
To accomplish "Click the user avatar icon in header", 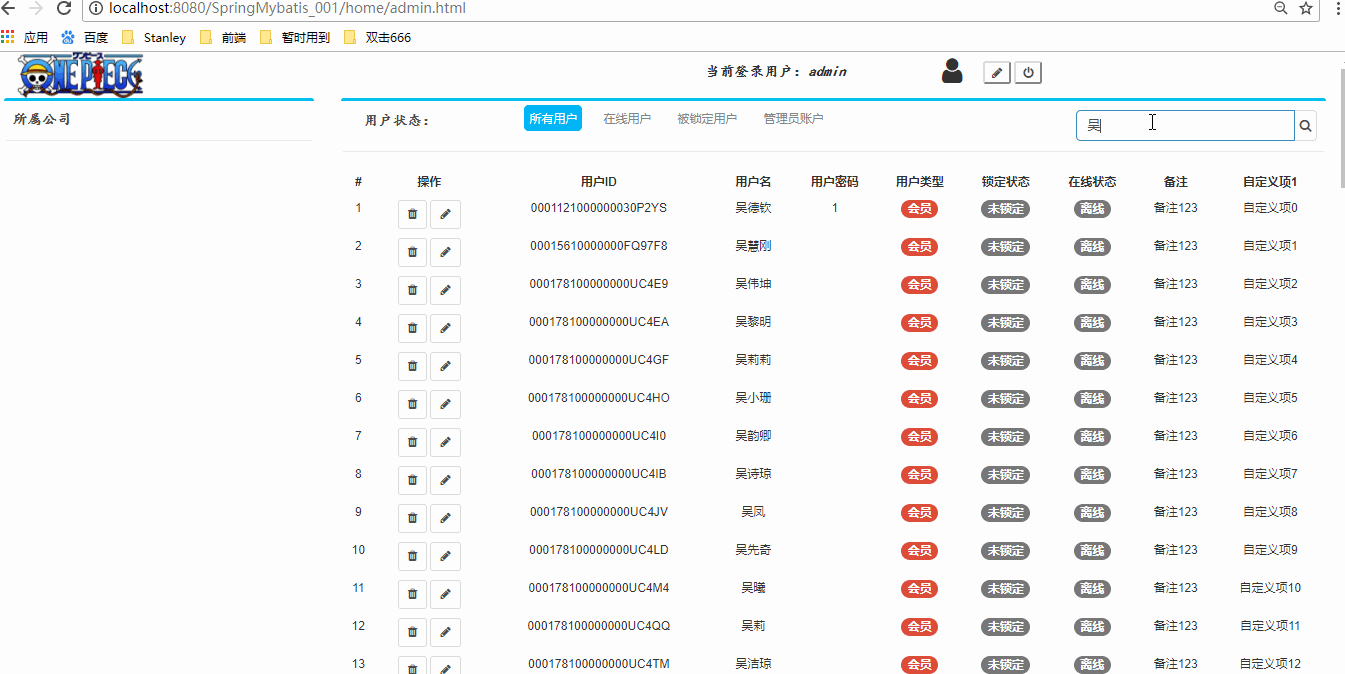I will pos(952,71).
